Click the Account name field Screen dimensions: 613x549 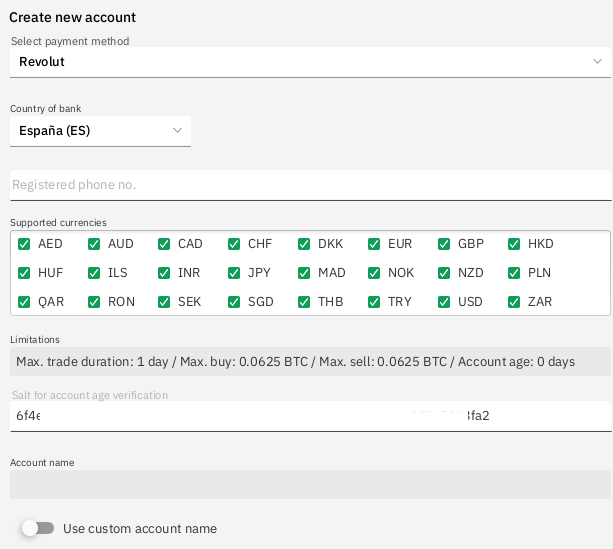point(310,484)
